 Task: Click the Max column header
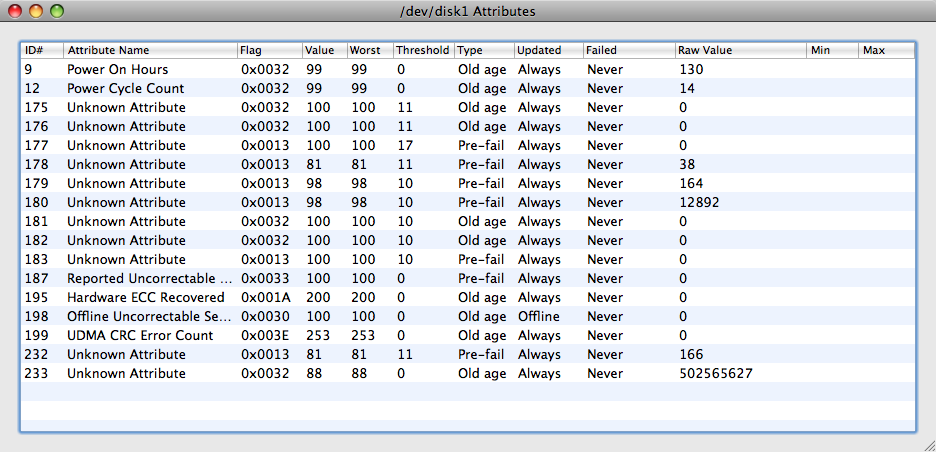(x=886, y=51)
